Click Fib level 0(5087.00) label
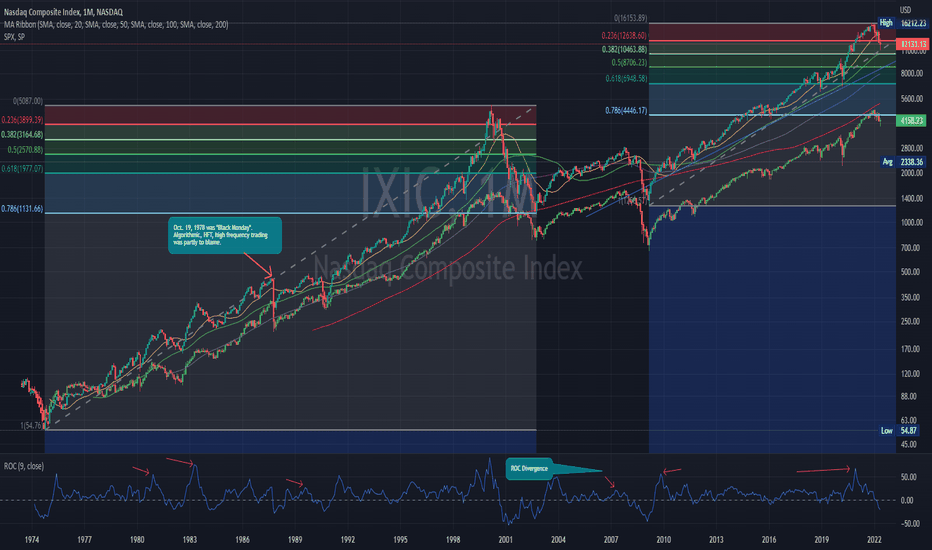Screen dimensions: 932x550 tap(28, 101)
